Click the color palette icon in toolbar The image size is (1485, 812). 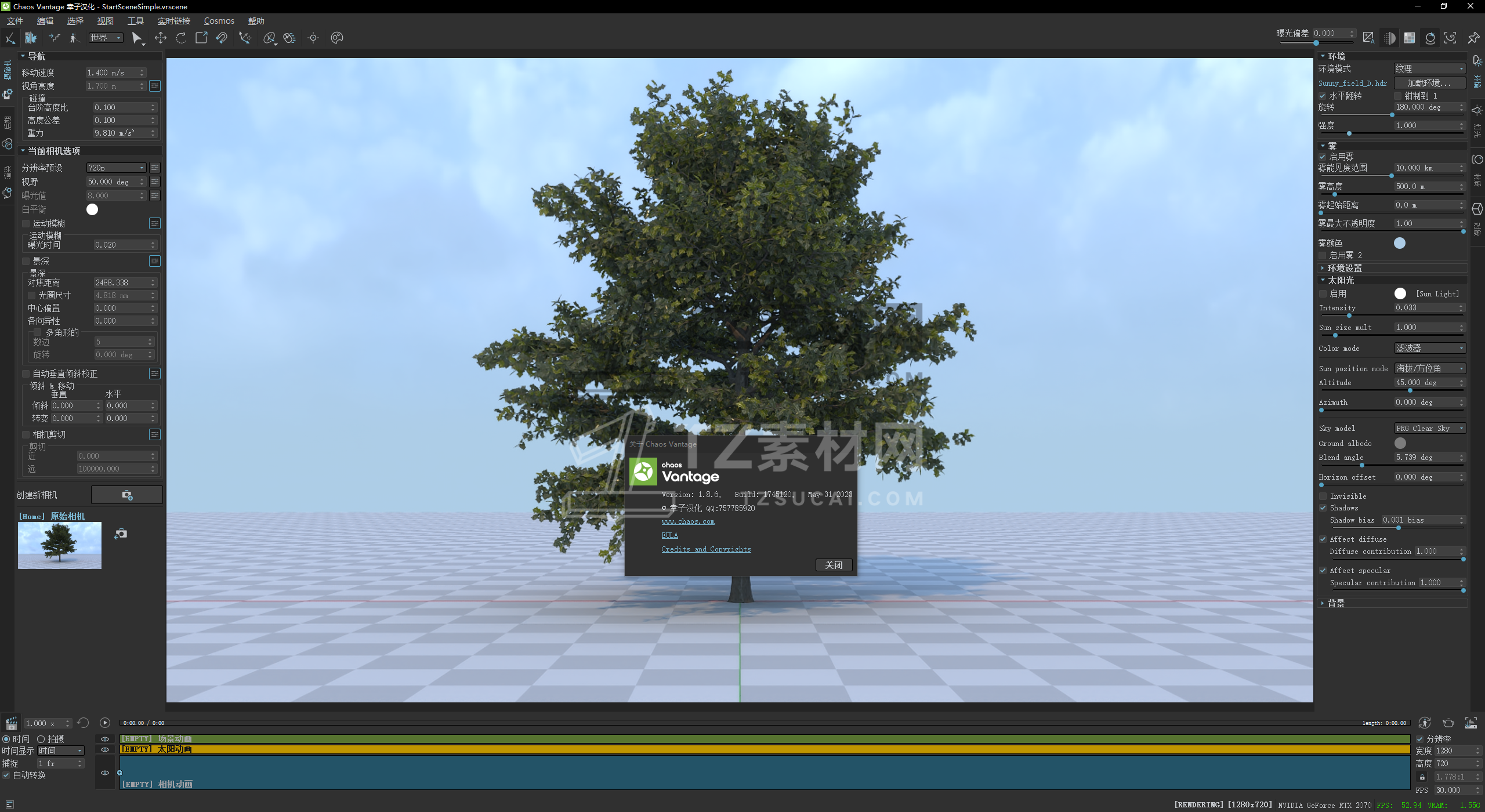click(x=337, y=38)
